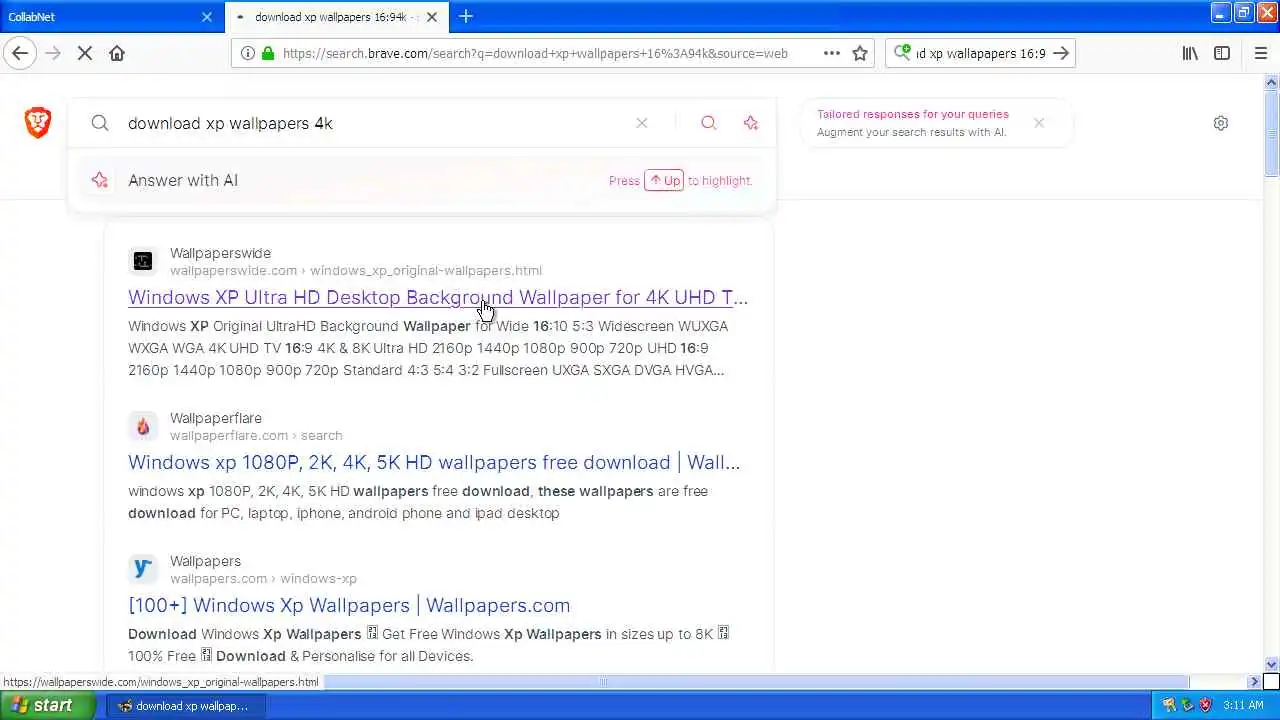The width and height of the screenshot is (1280, 720).
Task: Click the horizontal scrollbar right arrow
Action: pyautogui.click(x=1255, y=682)
